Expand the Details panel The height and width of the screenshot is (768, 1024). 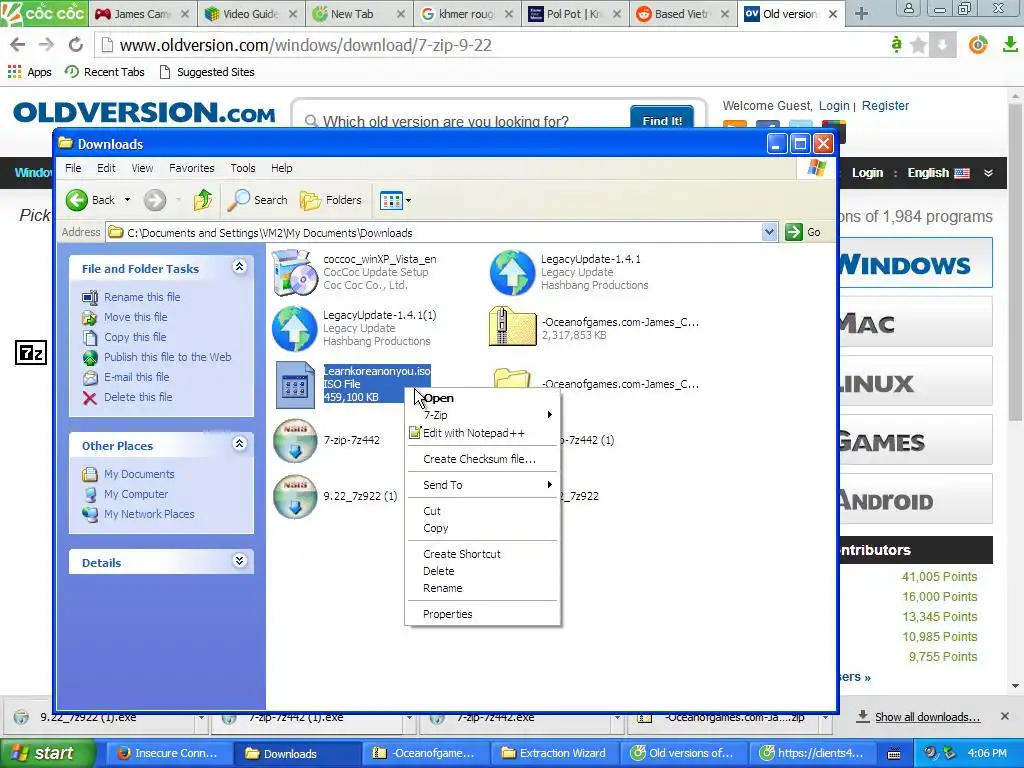click(x=239, y=561)
